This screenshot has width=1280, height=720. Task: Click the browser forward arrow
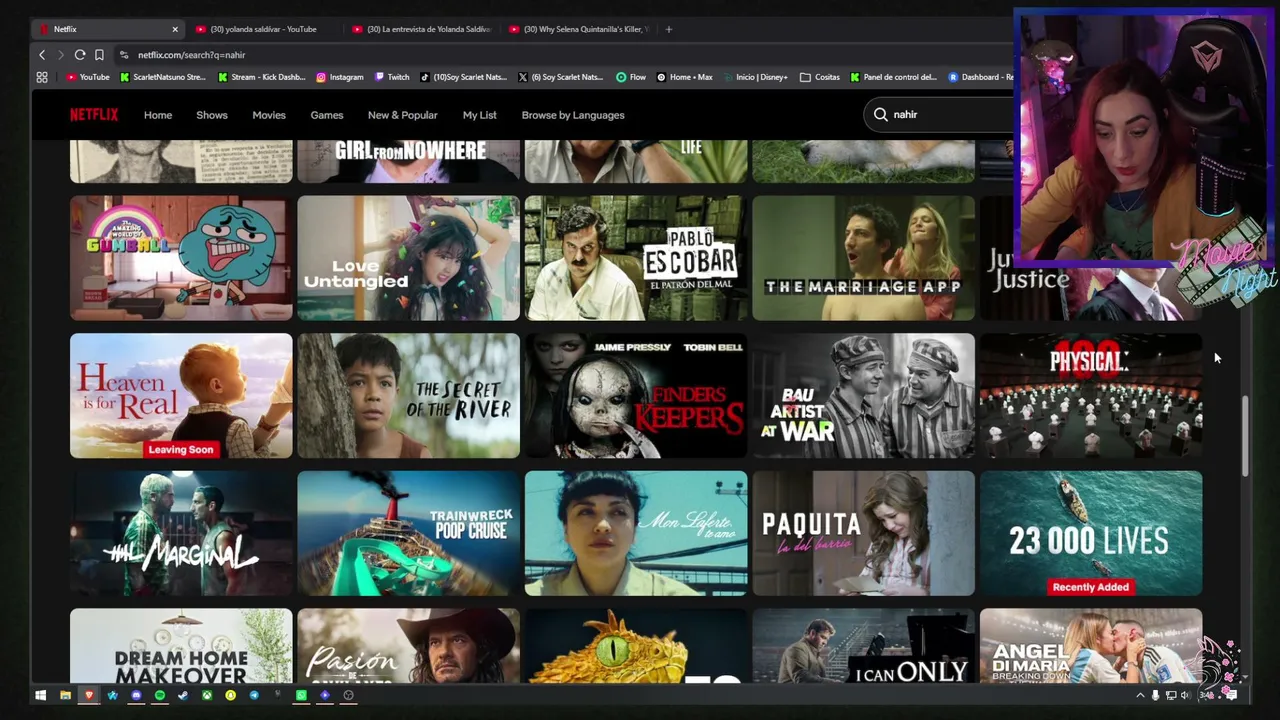pyautogui.click(x=60, y=55)
